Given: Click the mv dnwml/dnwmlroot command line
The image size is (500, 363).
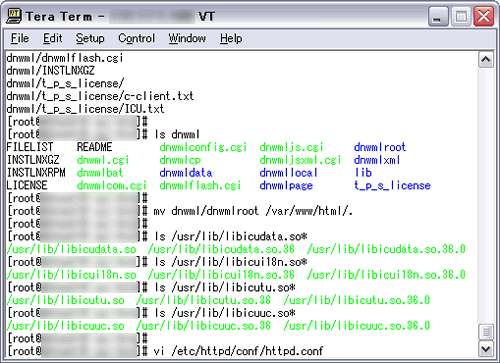Looking at the screenshot, I should [253, 211].
